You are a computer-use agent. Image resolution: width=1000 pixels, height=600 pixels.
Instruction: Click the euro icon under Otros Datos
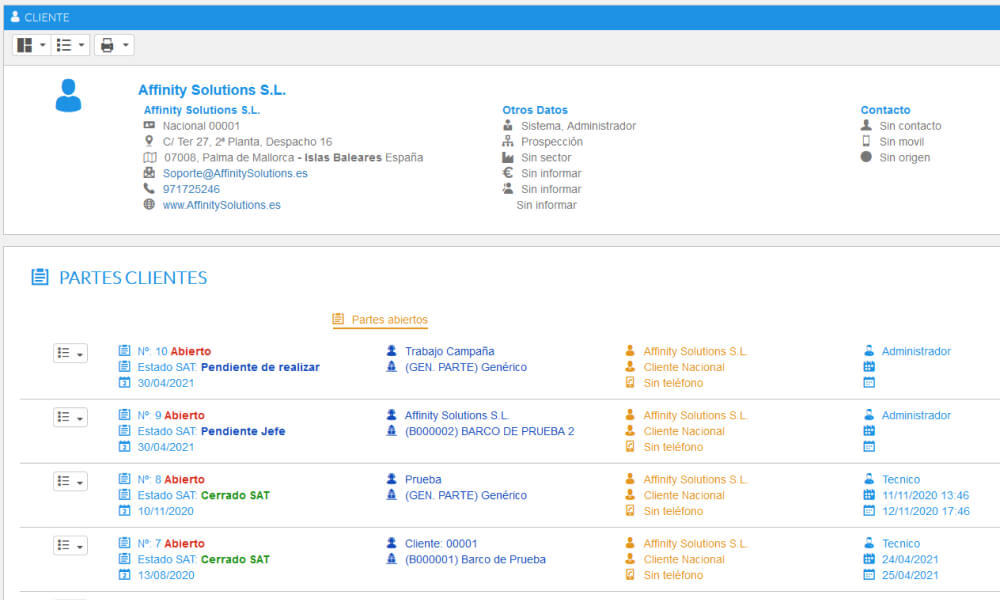pyautogui.click(x=508, y=173)
